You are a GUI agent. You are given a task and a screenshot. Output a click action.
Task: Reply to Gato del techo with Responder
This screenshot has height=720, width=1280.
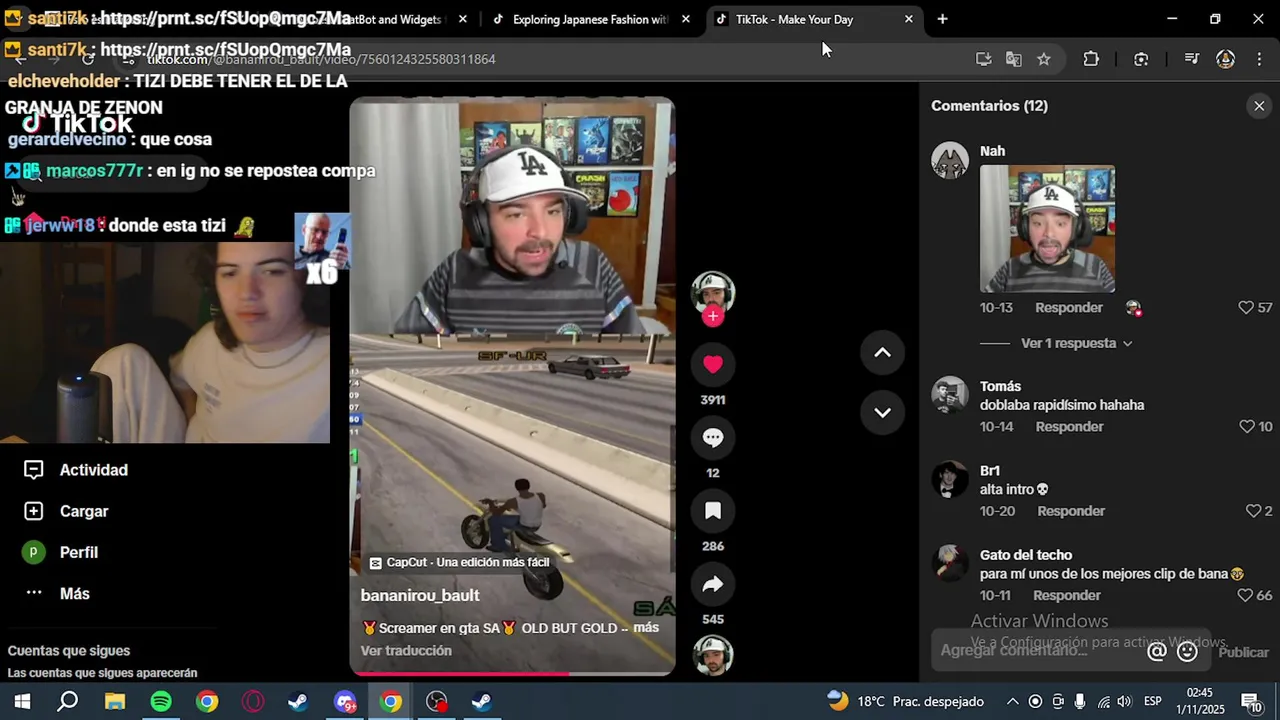1067,595
